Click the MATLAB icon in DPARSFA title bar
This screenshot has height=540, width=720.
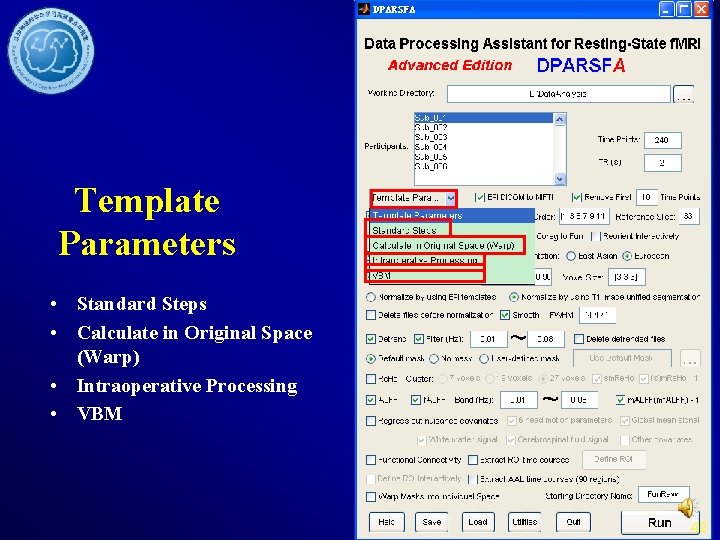pyautogui.click(x=364, y=9)
